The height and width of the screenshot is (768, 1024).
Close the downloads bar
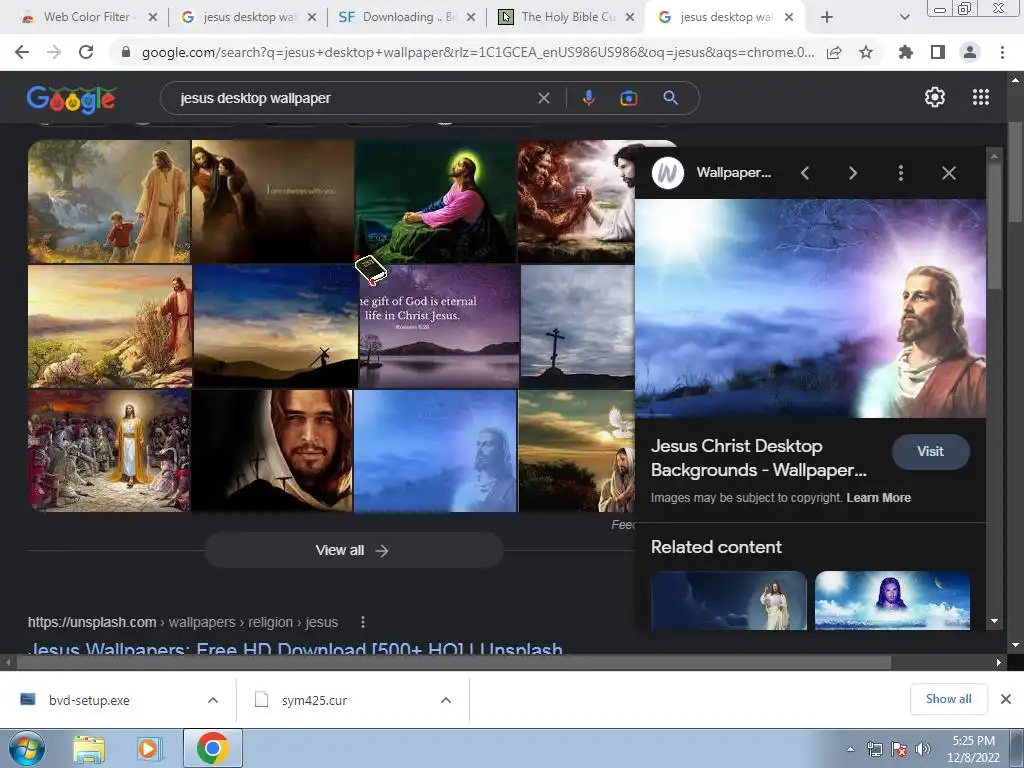click(1006, 699)
